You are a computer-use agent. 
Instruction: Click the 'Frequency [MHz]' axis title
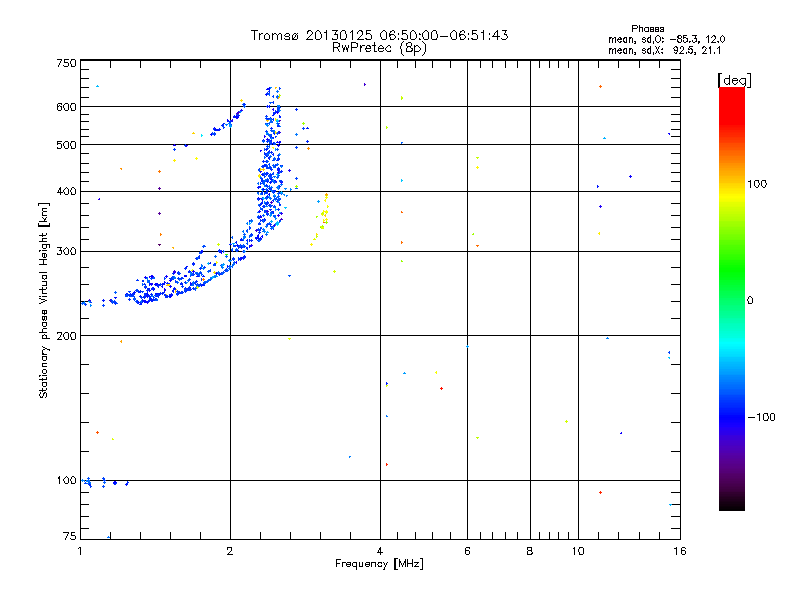tap(379, 564)
